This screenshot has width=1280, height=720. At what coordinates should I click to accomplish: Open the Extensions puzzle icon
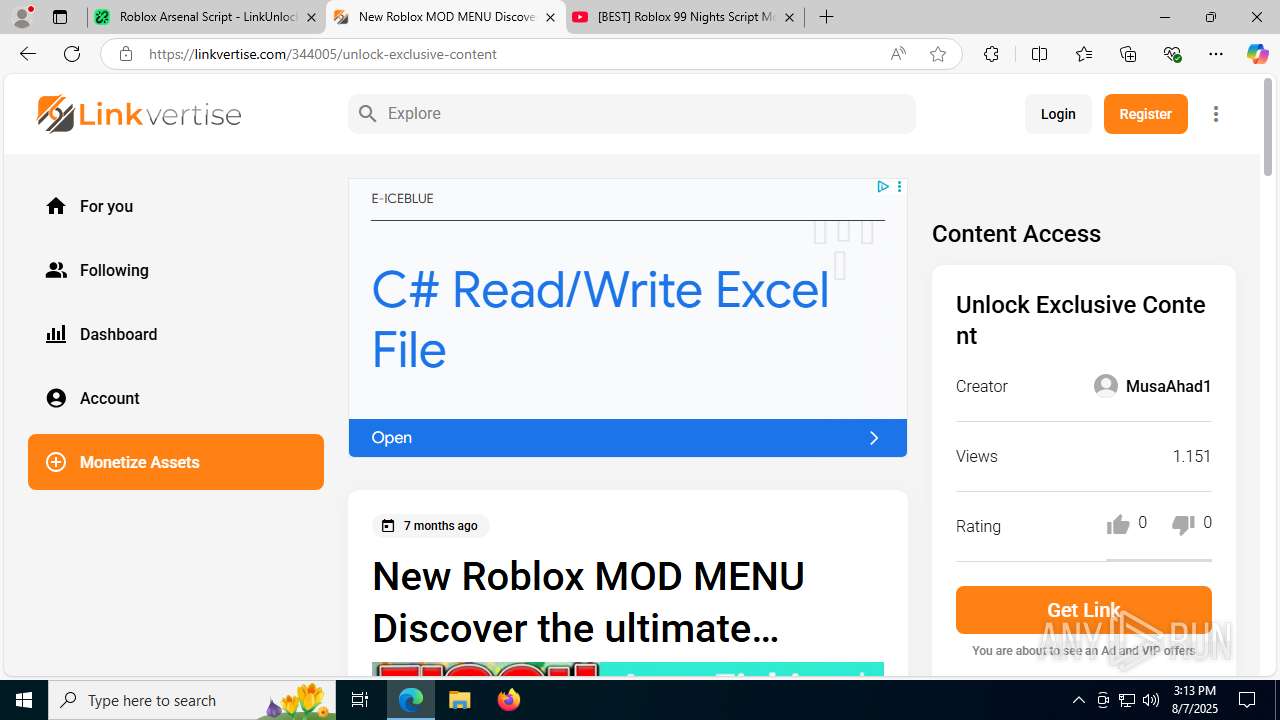pos(991,54)
